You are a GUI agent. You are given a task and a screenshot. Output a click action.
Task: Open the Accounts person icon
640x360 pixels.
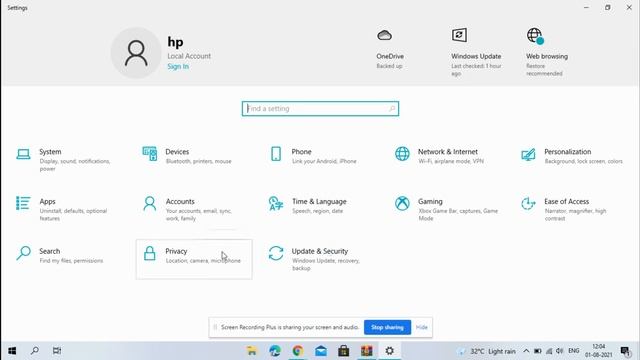(x=150, y=203)
